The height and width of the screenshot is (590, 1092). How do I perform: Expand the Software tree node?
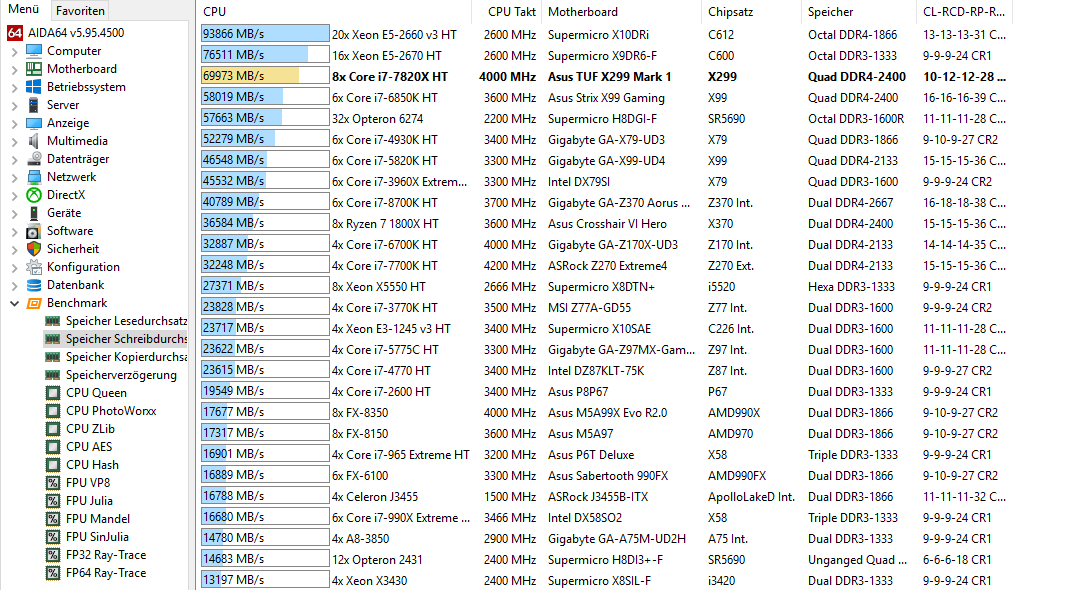15,231
